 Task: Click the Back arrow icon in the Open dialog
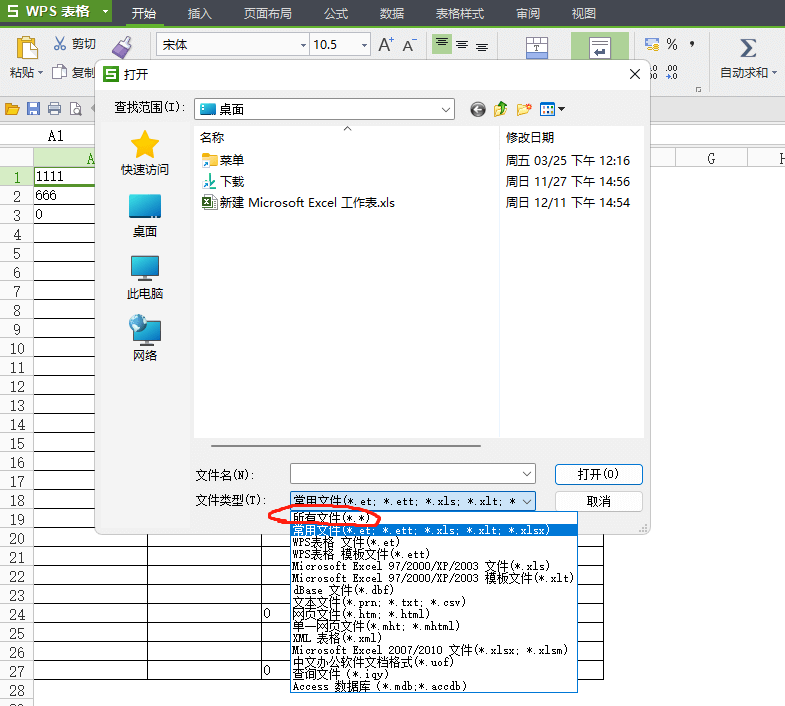click(478, 109)
